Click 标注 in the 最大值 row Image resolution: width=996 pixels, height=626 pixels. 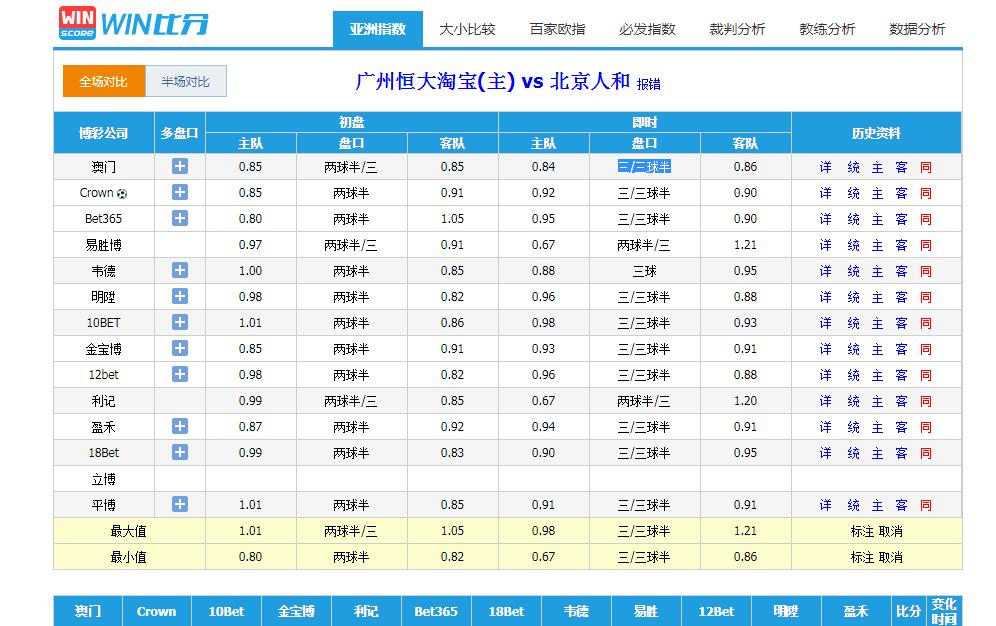pyautogui.click(x=863, y=531)
